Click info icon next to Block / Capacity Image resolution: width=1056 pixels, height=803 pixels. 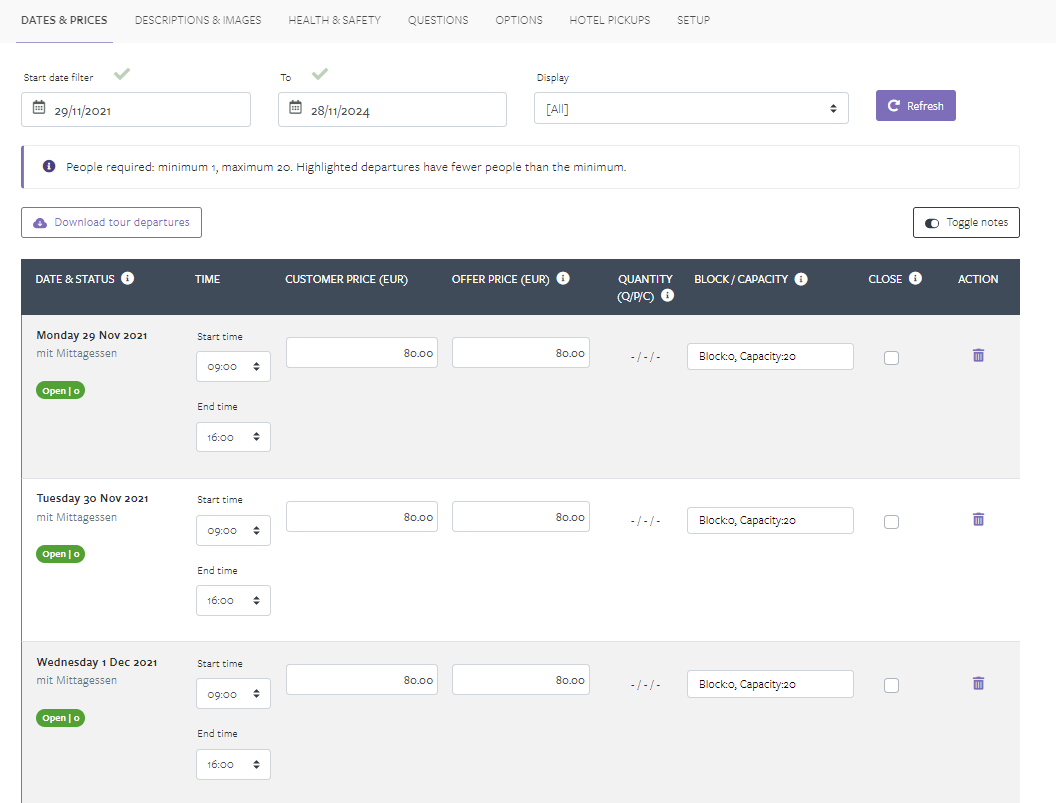[801, 279]
